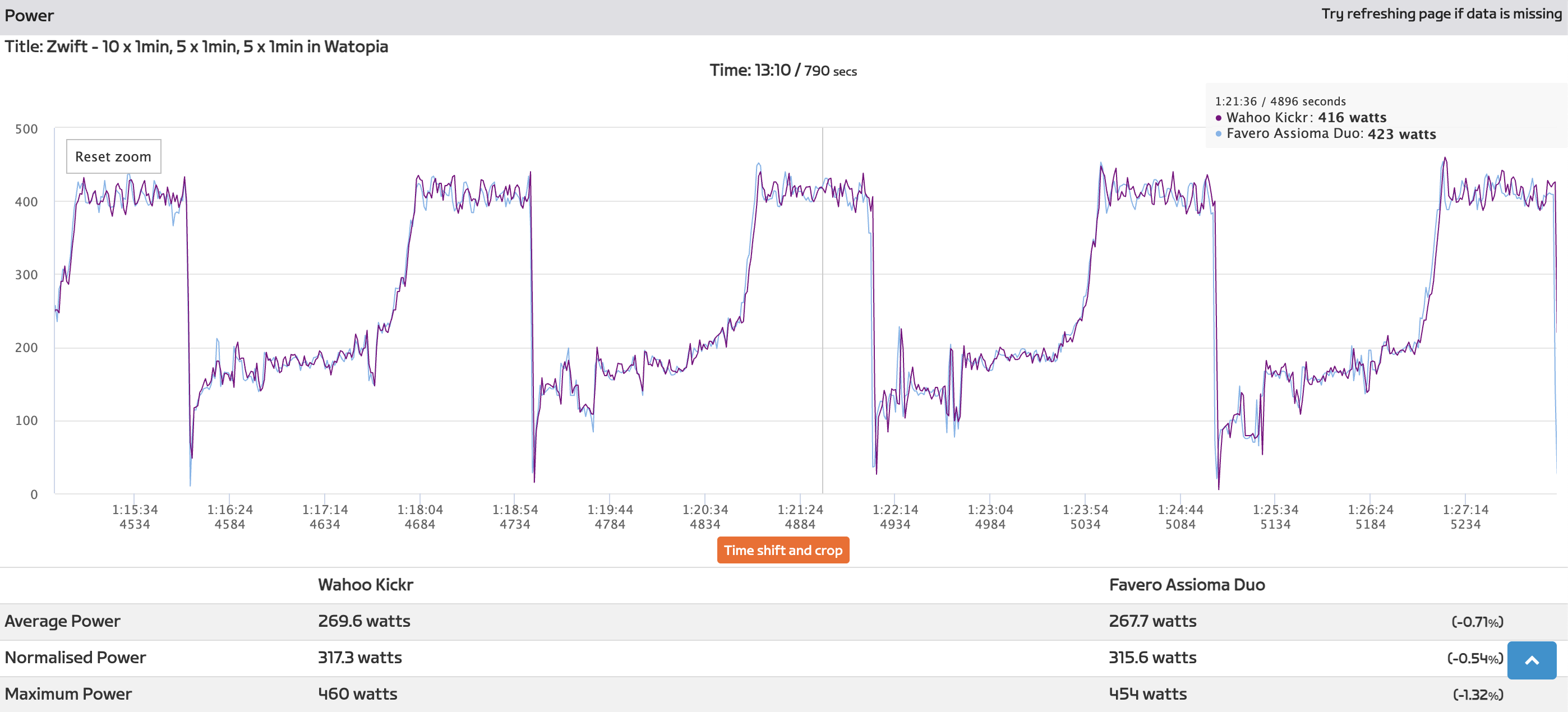Select the Zwift workout title text

[x=196, y=47]
